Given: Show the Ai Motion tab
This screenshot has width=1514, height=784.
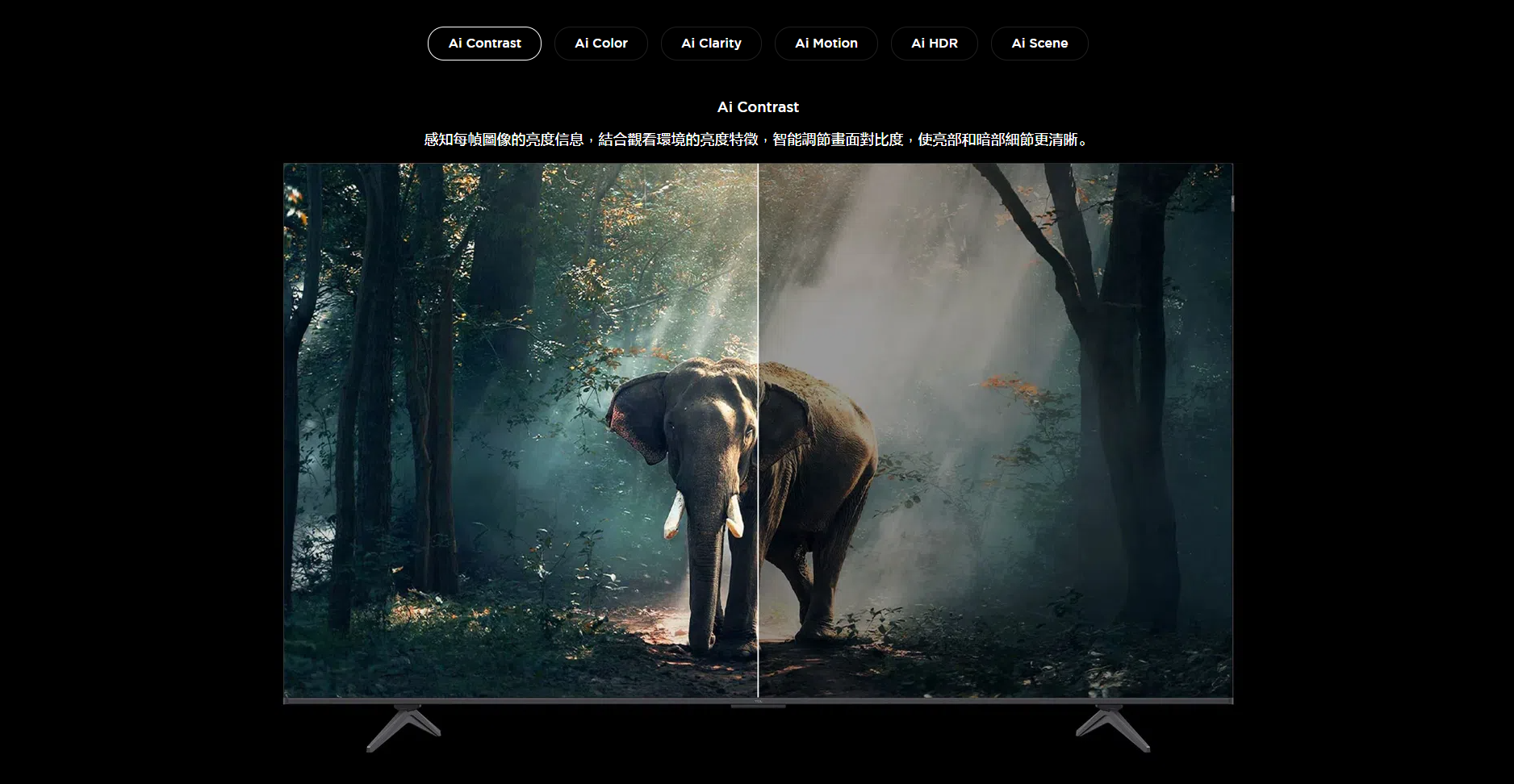Looking at the screenshot, I should point(826,44).
